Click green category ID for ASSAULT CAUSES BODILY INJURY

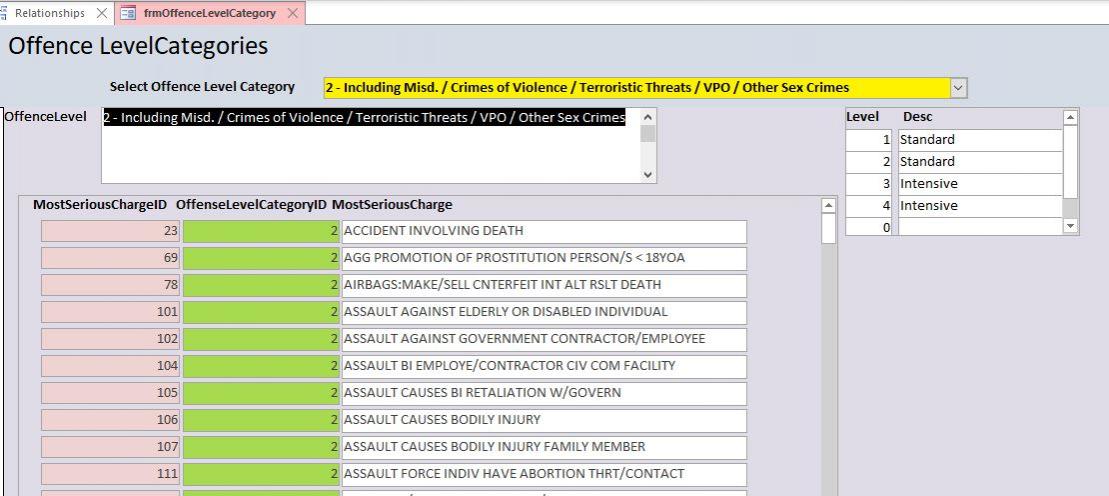click(x=261, y=420)
